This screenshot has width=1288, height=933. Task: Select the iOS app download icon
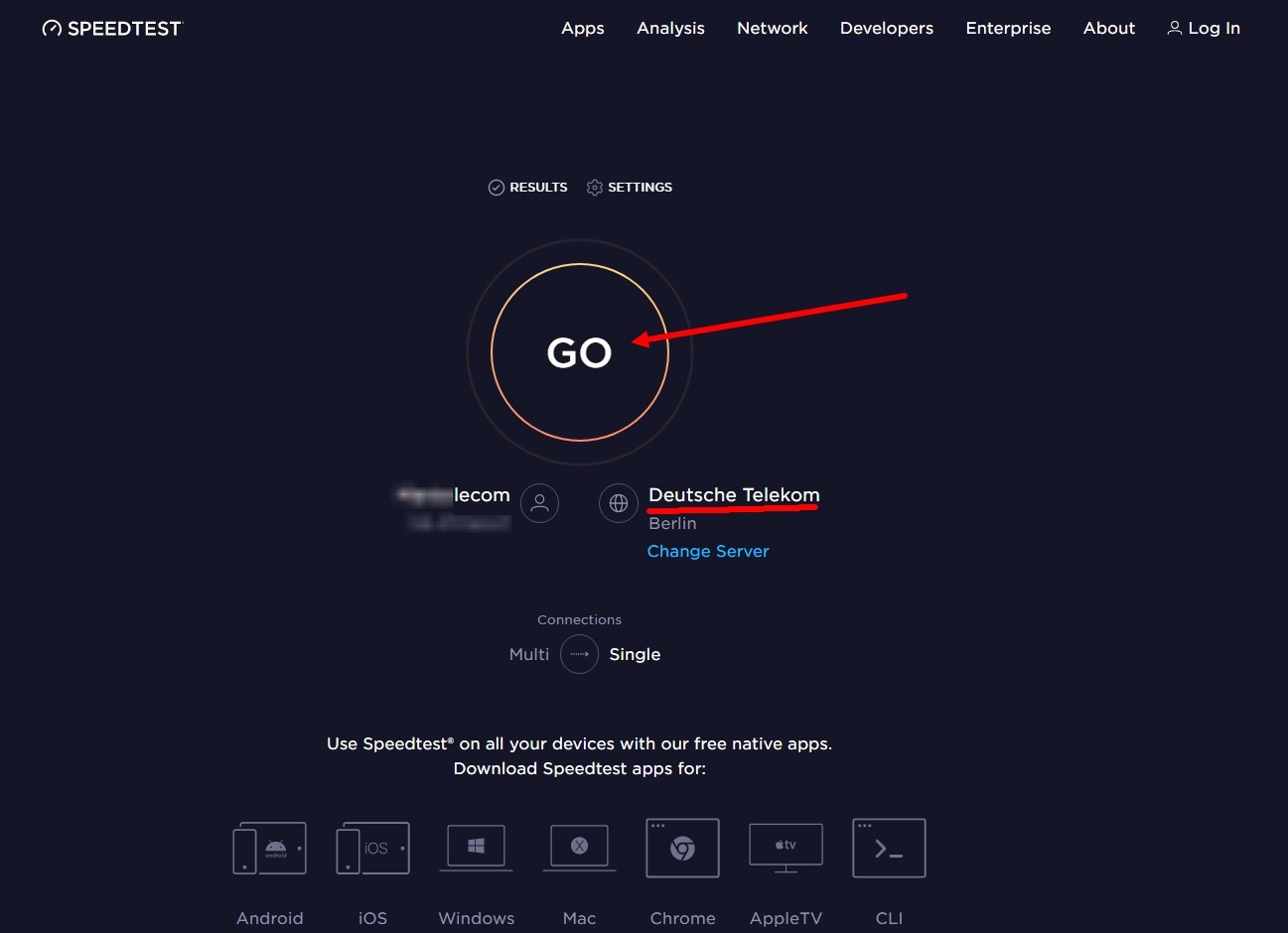click(372, 849)
